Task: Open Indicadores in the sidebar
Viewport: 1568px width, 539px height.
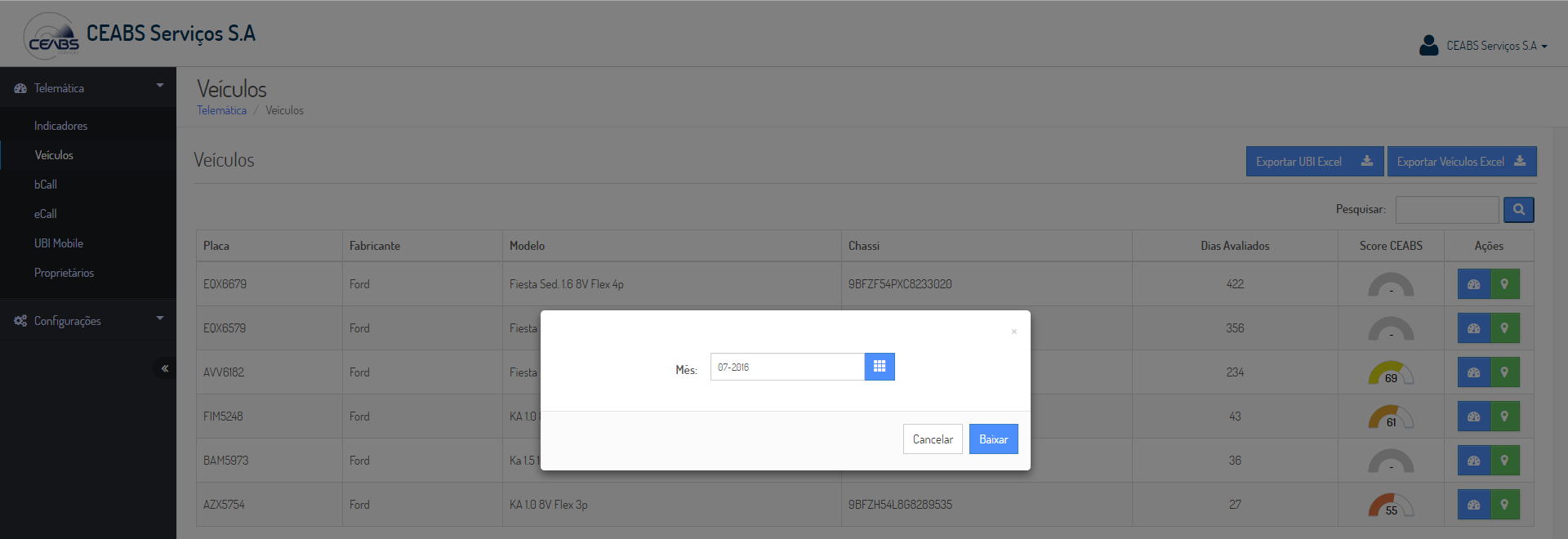Action: [60, 126]
